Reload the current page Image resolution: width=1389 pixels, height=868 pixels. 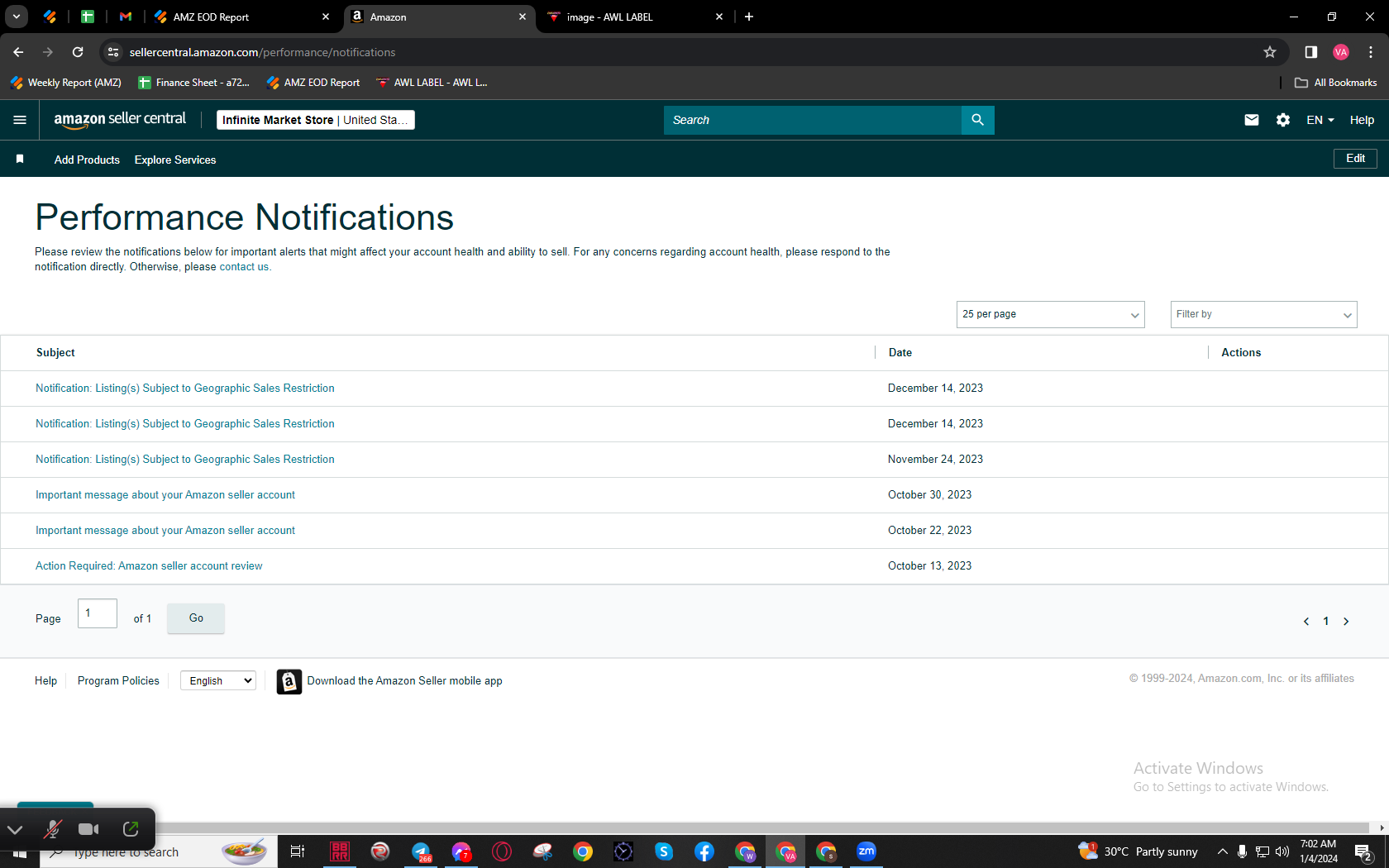(78, 52)
